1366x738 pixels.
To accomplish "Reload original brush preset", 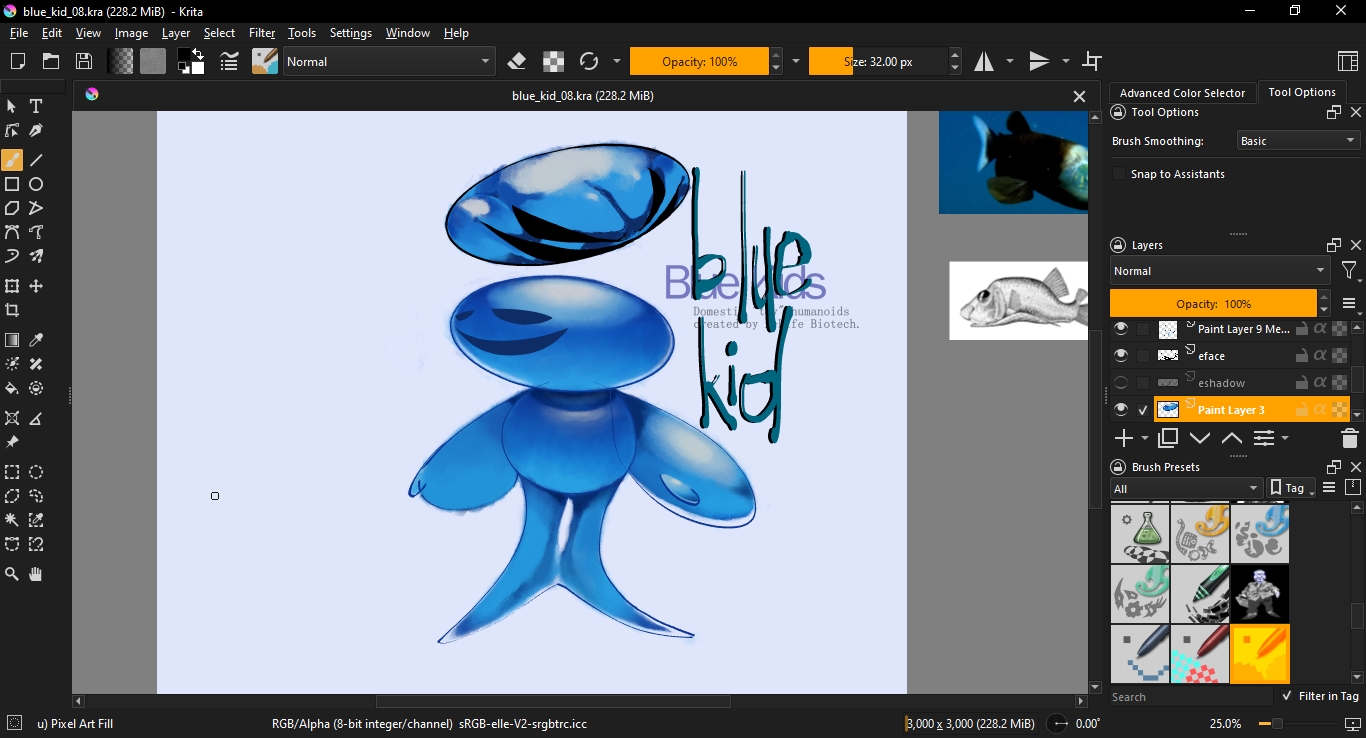I will tap(589, 61).
